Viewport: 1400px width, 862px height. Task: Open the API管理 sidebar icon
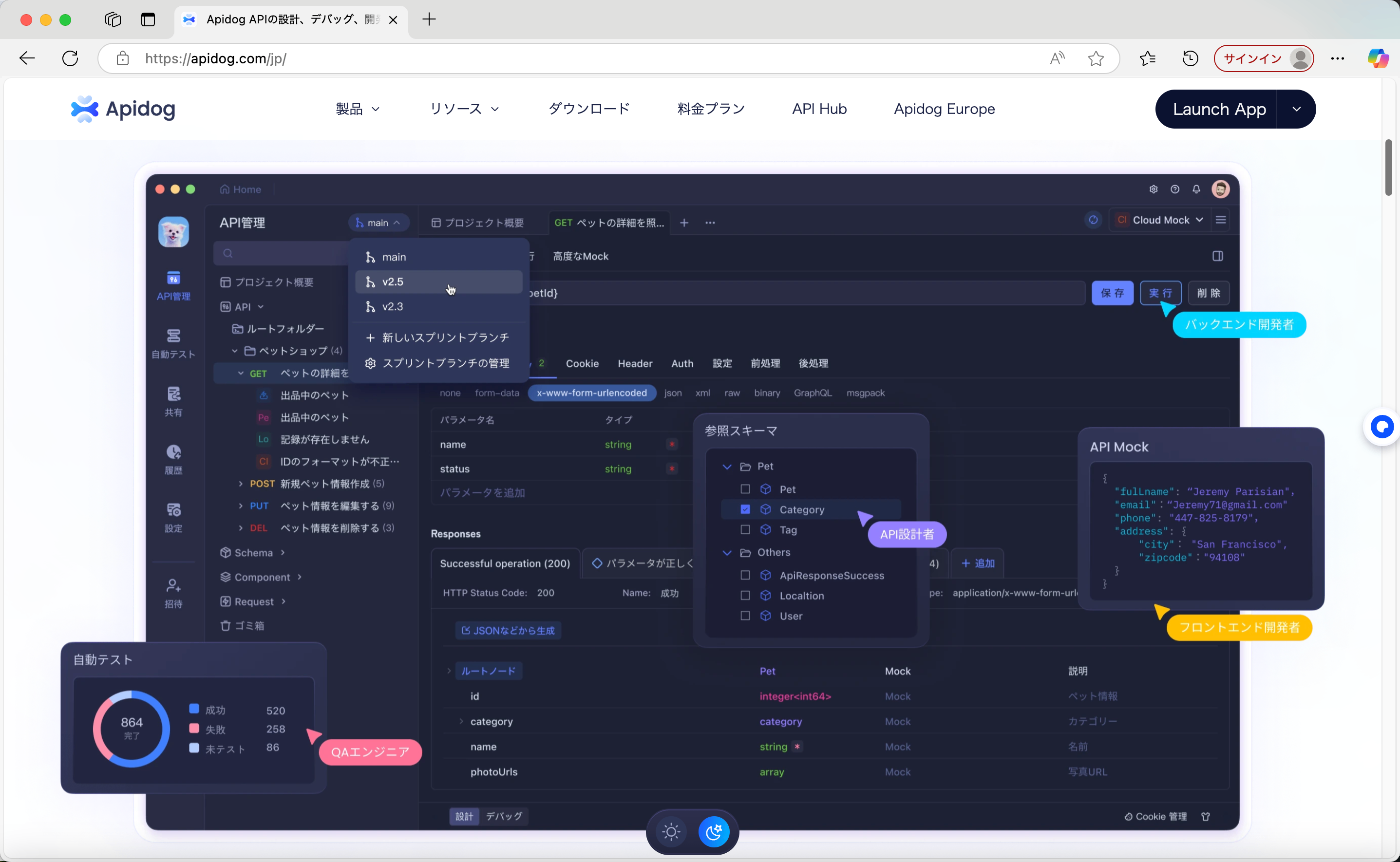(x=174, y=285)
